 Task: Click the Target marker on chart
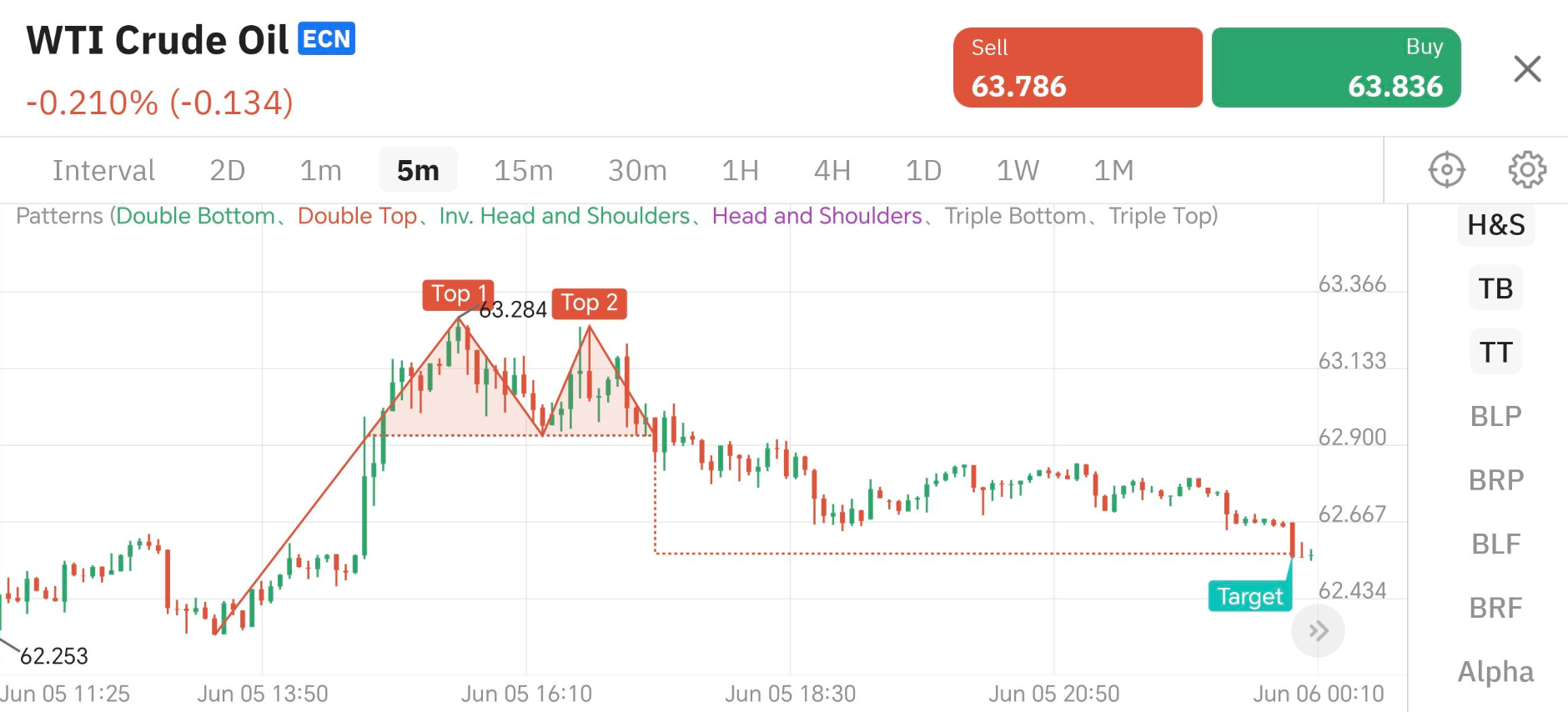1249,596
